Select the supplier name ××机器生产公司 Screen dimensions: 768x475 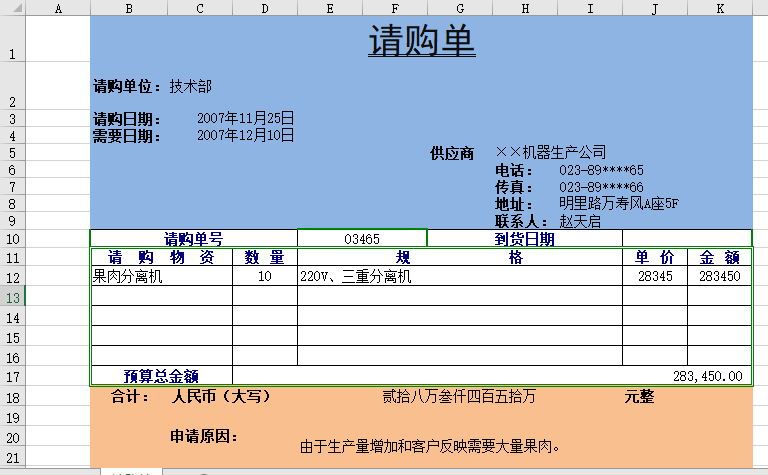coord(551,152)
